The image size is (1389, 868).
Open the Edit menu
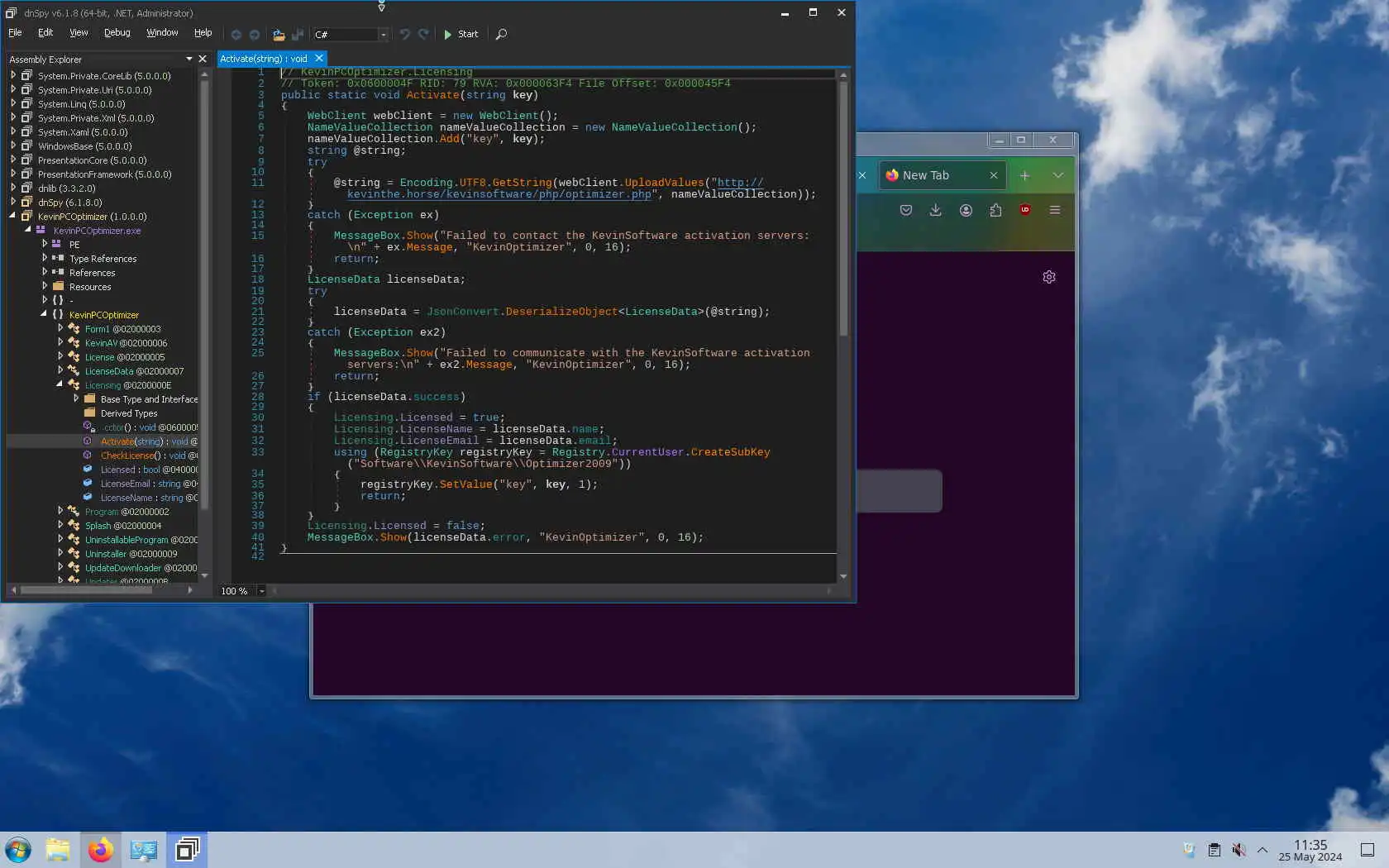click(45, 33)
